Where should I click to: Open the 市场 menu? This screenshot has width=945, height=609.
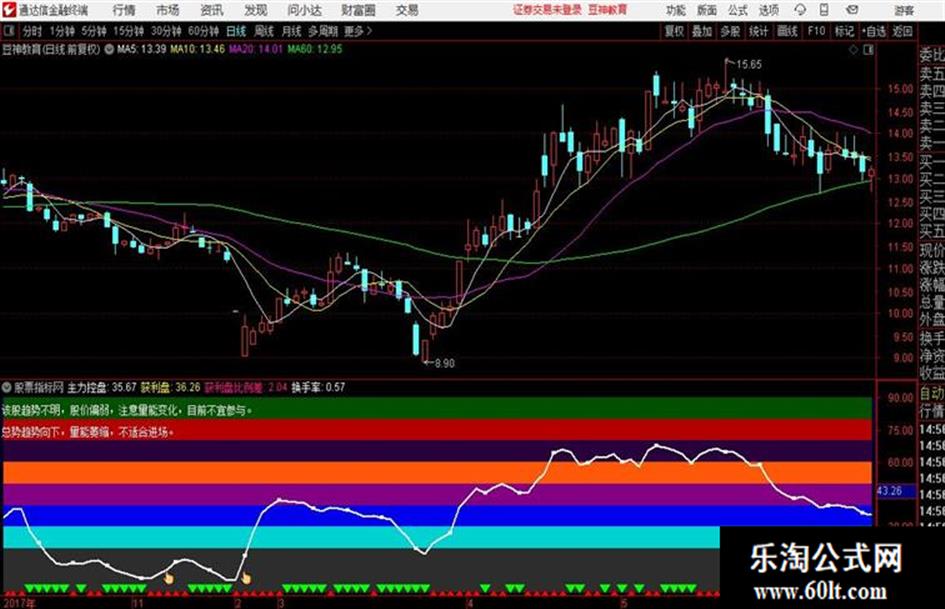(x=168, y=10)
